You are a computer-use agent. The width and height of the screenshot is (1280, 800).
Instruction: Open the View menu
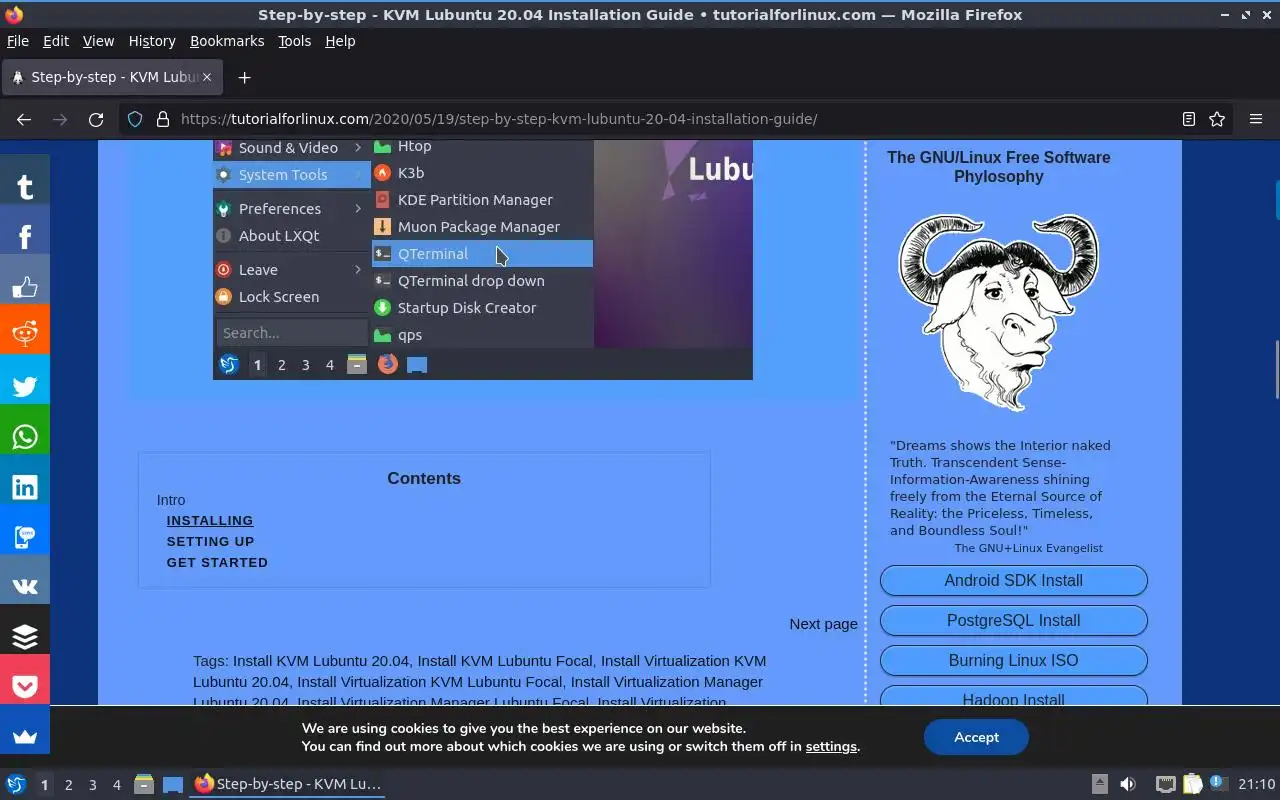pyautogui.click(x=98, y=41)
